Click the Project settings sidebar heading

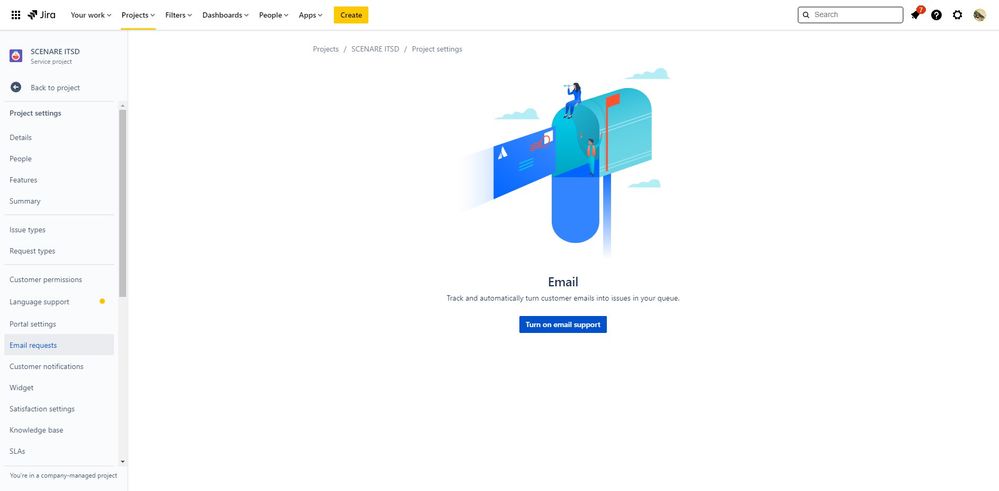[x=36, y=113]
